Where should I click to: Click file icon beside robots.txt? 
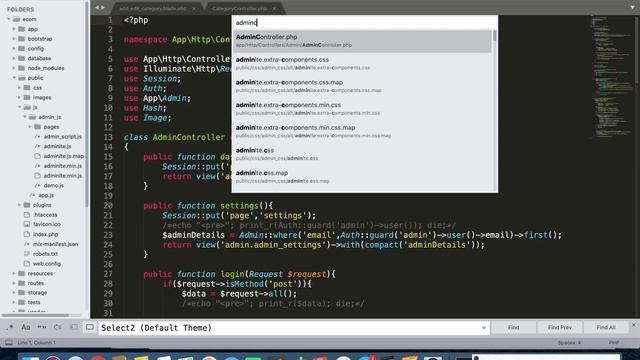[27, 254]
